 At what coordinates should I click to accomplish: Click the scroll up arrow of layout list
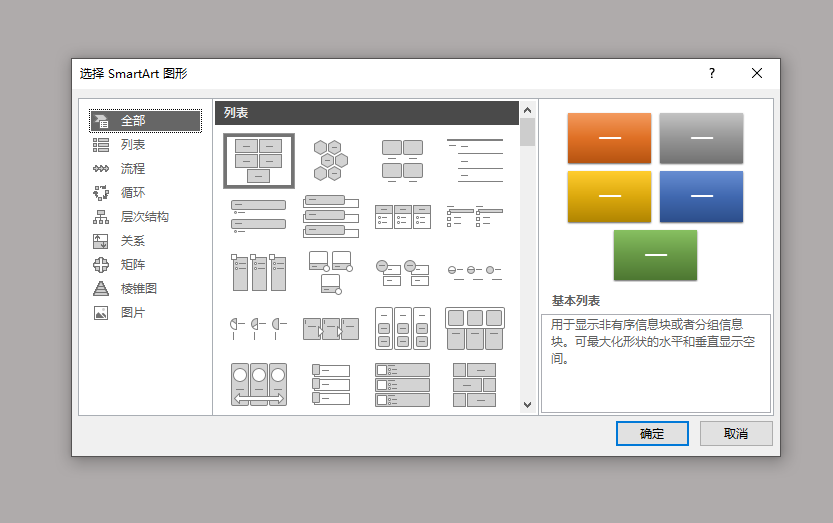click(x=528, y=110)
